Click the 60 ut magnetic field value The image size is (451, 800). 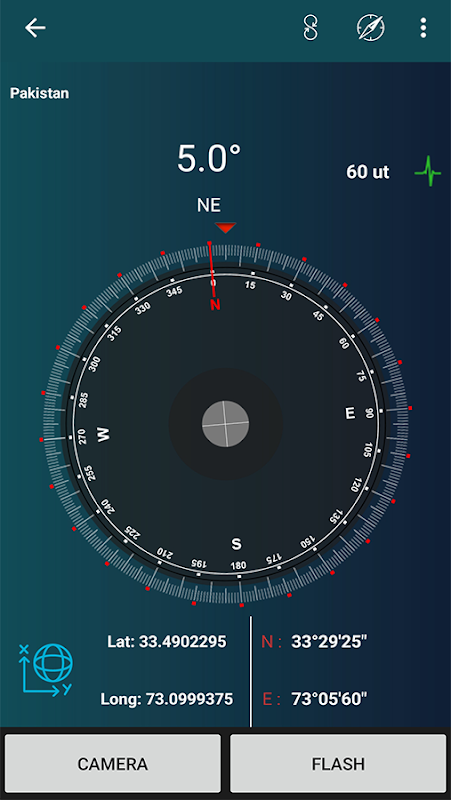click(367, 172)
